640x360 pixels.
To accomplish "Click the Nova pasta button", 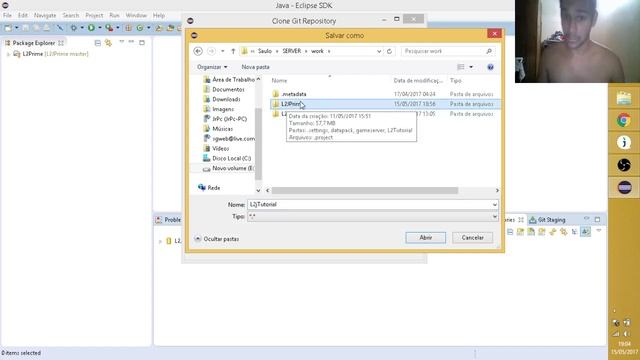I will [x=256, y=67].
